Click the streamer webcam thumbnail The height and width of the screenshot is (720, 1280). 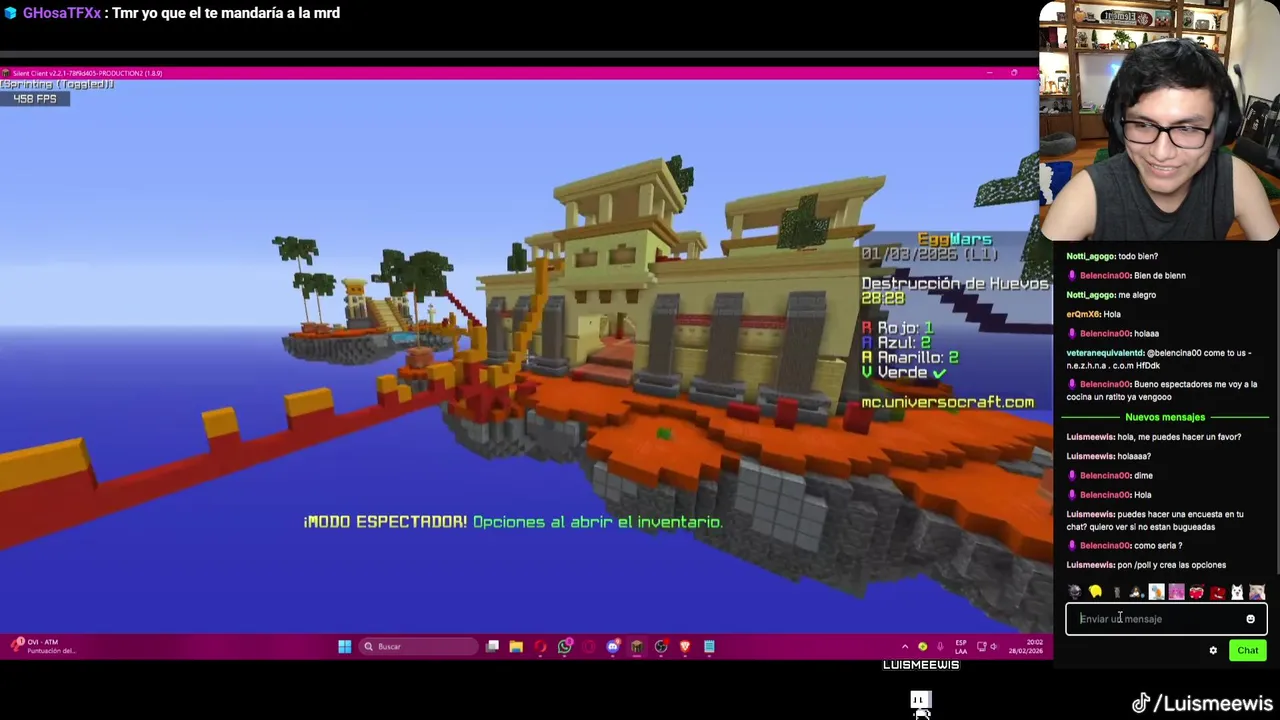click(x=1159, y=122)
